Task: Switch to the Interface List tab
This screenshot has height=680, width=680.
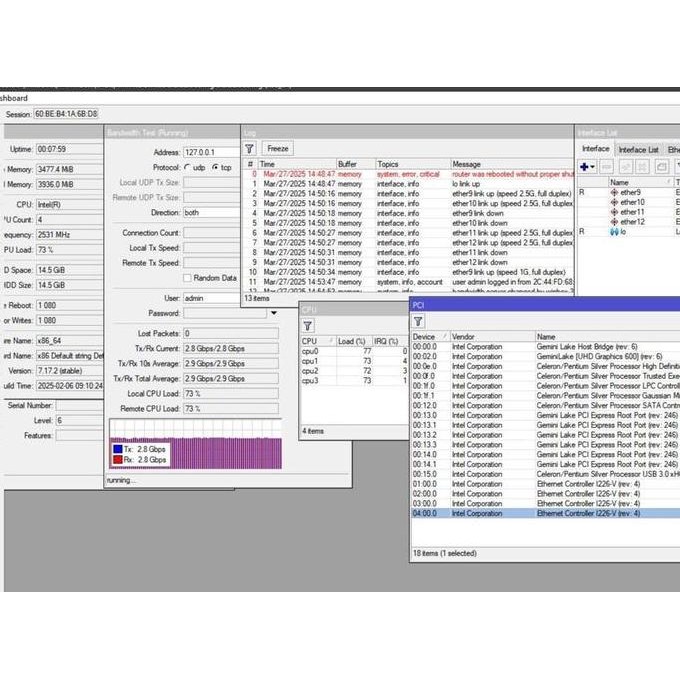Action: point(638,150)
